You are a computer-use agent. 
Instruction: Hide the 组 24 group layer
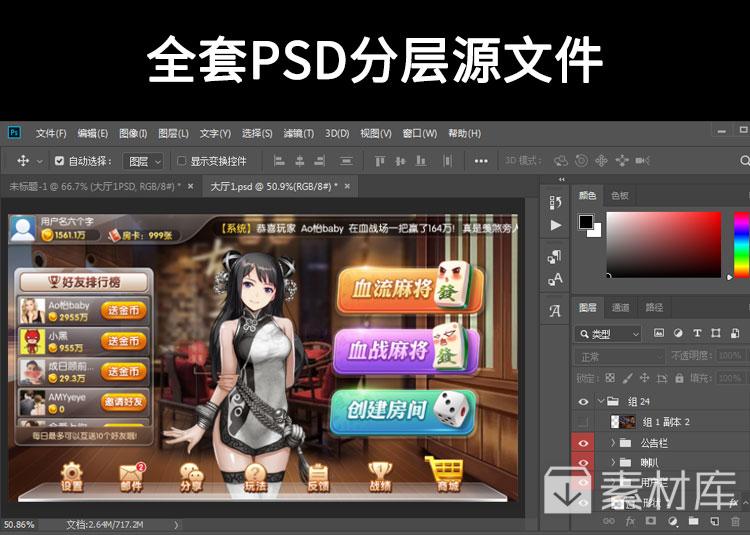pyautogui.click(x=583, y=402)
